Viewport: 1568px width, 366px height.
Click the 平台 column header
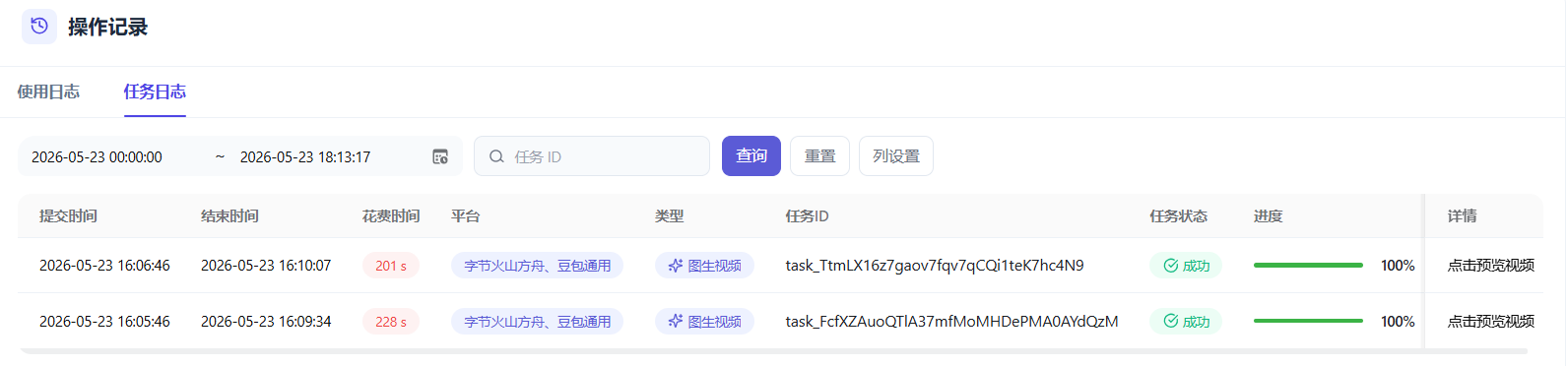(x=465, y=216)
